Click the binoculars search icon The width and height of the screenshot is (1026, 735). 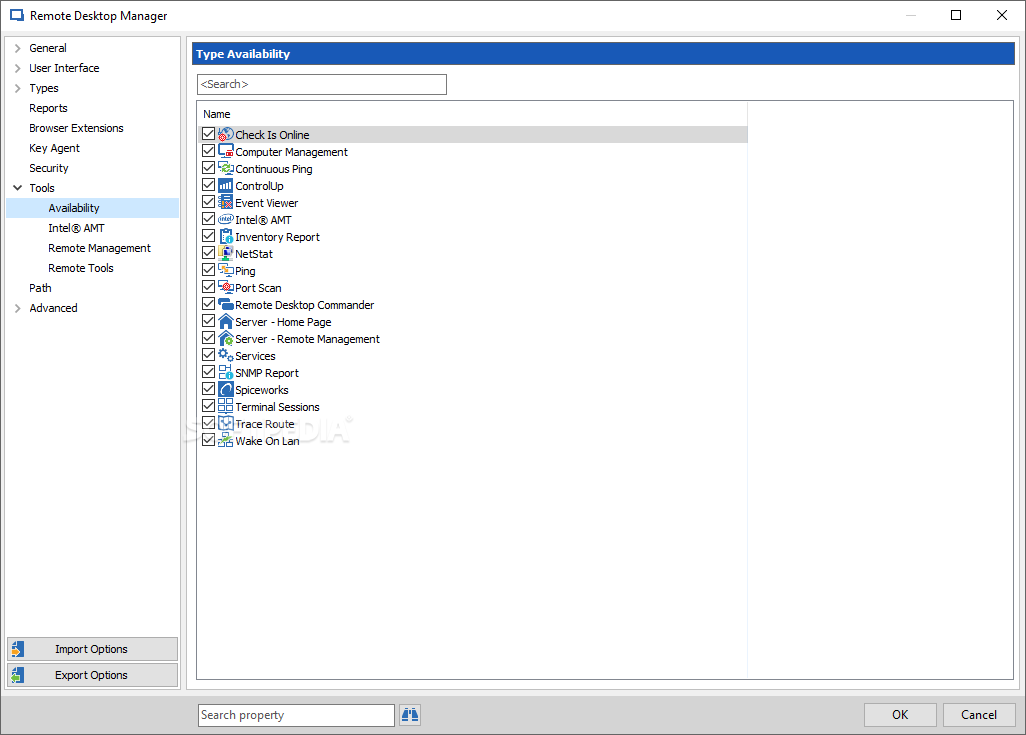[x=410, y=715]
